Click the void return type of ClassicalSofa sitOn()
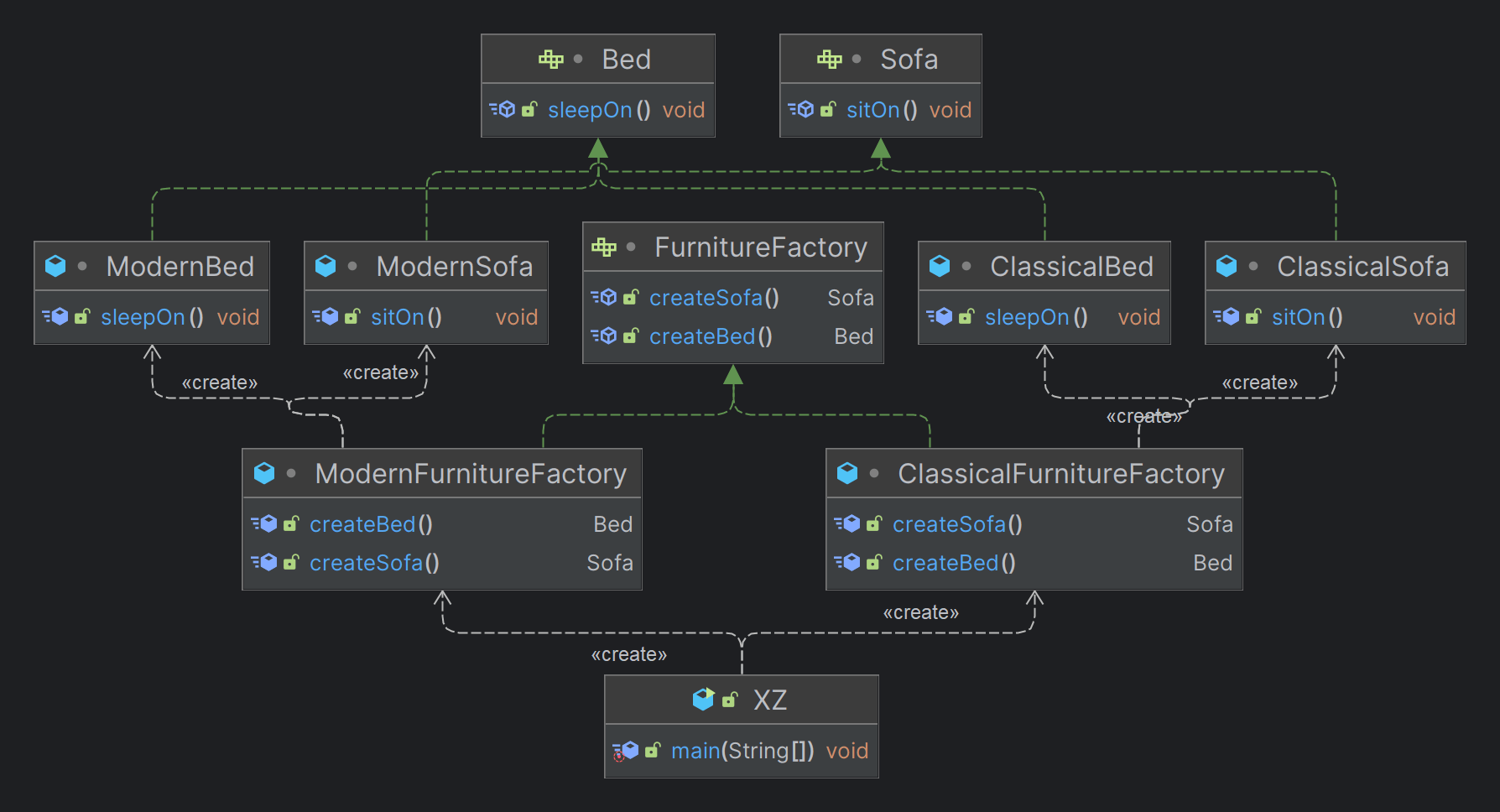 [x=1435, y=317]
